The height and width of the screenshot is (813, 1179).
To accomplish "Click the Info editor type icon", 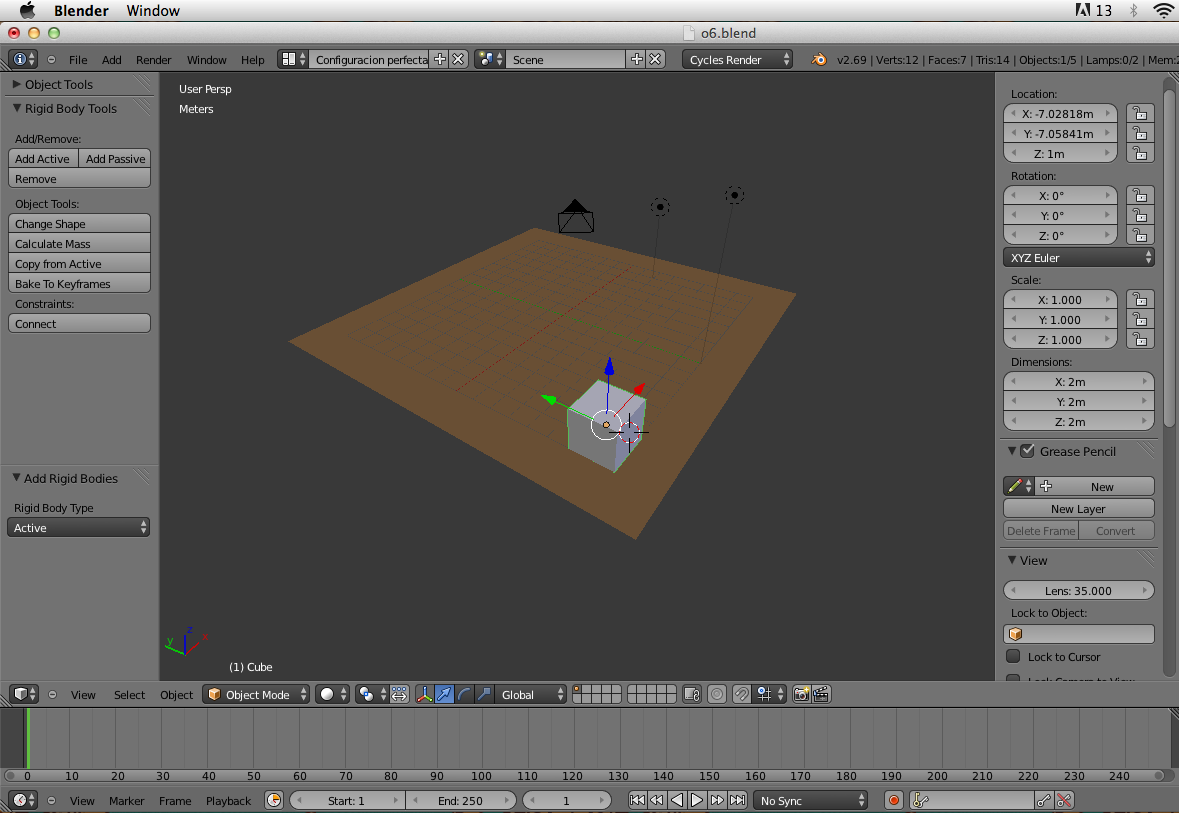I will point(22,59).
